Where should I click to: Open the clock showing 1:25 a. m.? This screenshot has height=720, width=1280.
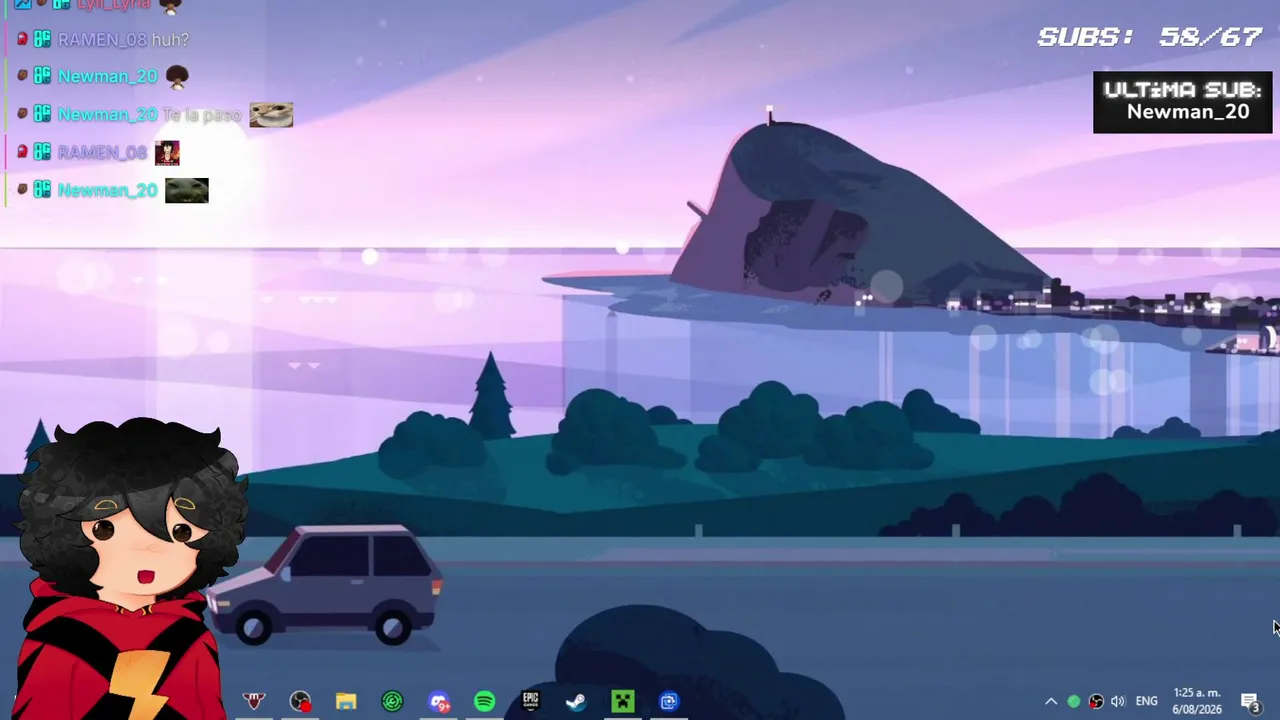[x=1197, y=701]
